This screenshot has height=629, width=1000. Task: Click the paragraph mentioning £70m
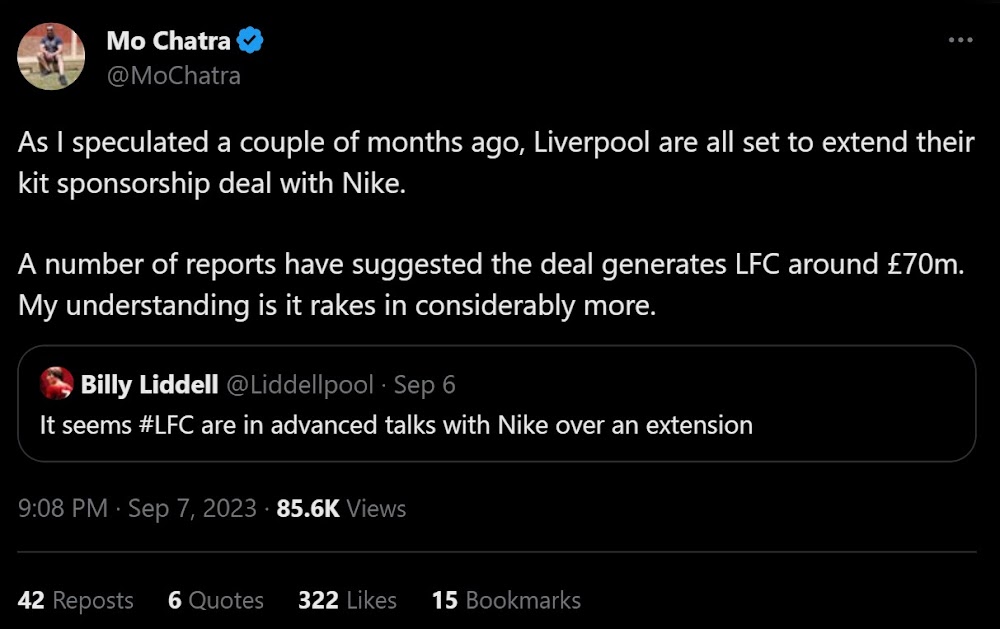[490, 285]
